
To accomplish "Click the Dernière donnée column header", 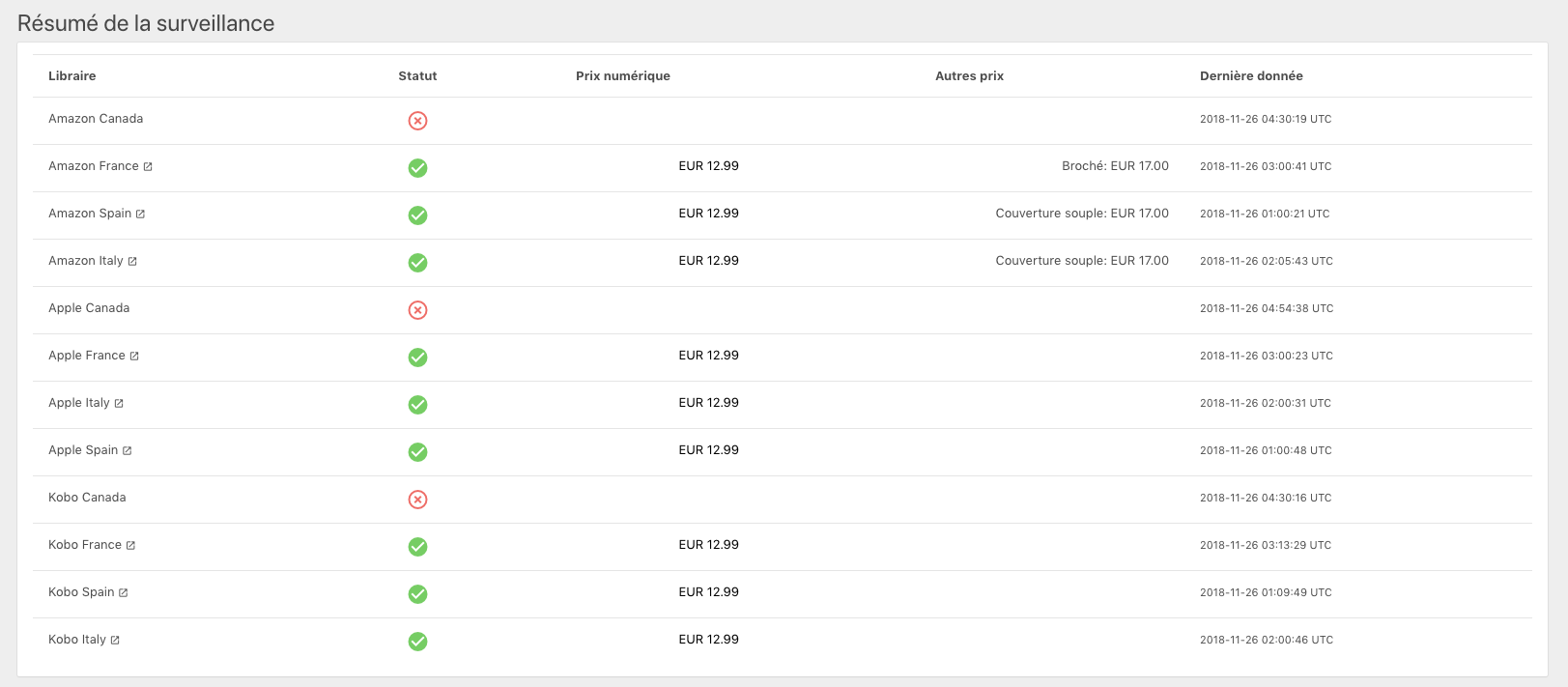I will (1251, 76).
